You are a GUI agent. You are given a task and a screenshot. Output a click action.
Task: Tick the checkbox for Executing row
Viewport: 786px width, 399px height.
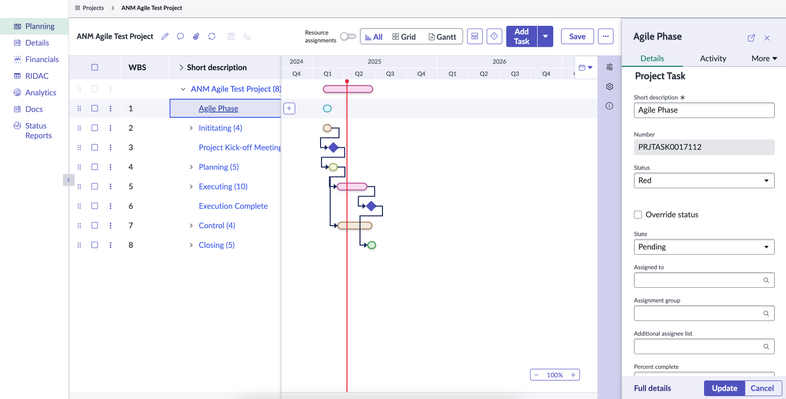[x=94, y=186]
